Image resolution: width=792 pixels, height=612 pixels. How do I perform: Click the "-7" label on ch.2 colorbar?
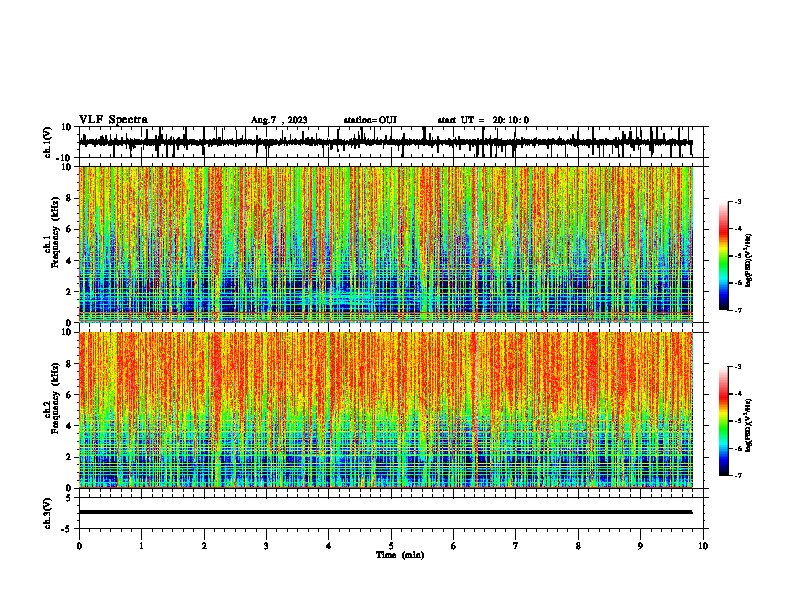coord(738,475)
